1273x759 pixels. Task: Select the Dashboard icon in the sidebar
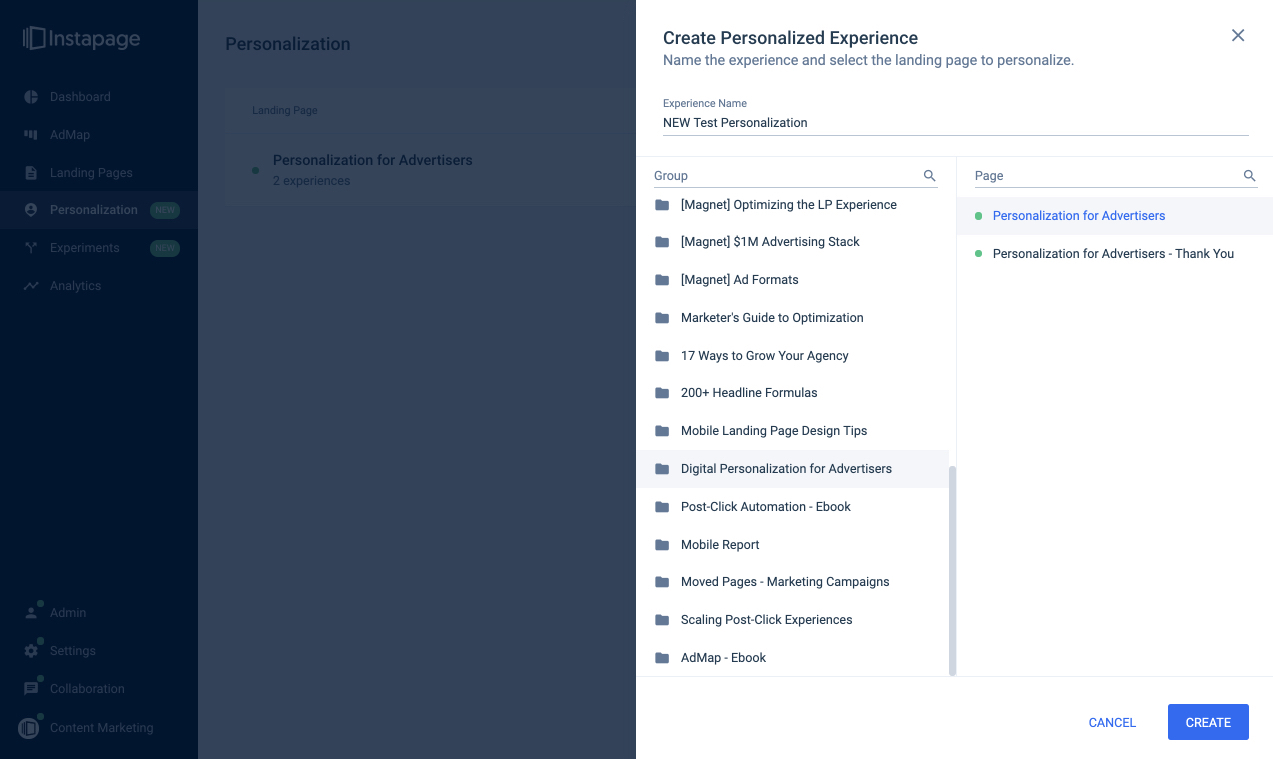coord(32,96)
